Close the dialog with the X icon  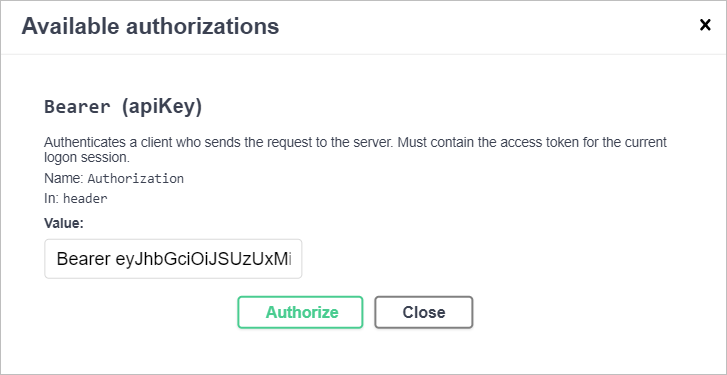click(x=705, y=25)
